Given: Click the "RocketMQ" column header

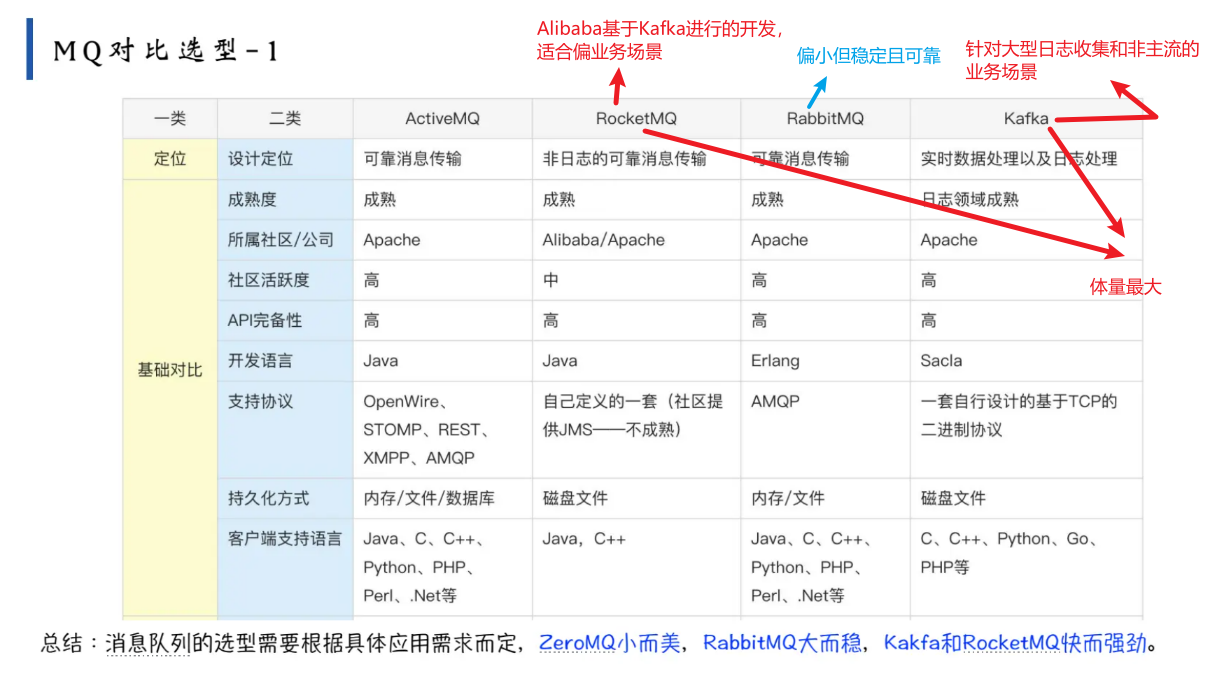Looking at the screenshot, I should 636,118.
